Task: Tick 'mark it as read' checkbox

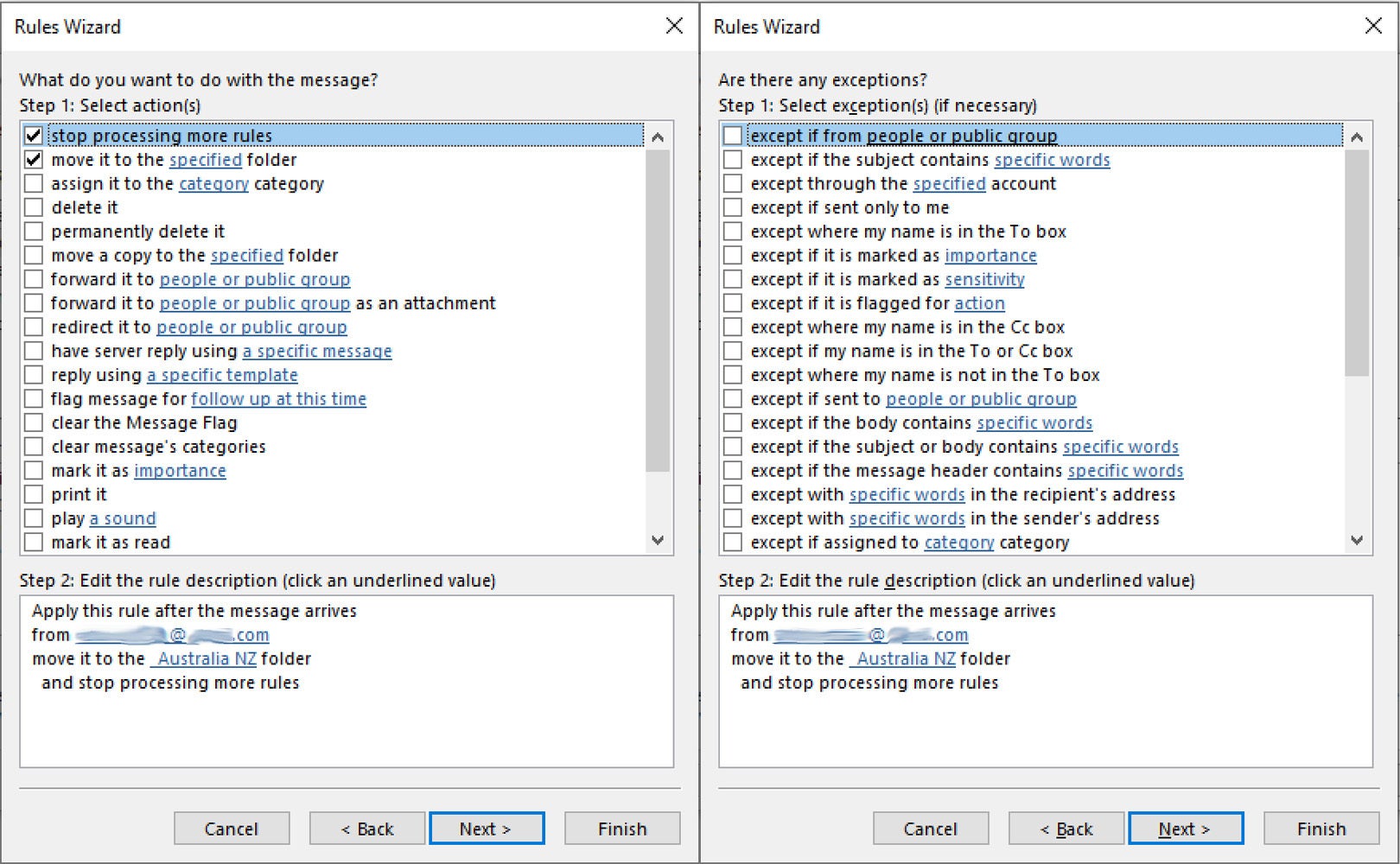Action: tap(34, 543)
